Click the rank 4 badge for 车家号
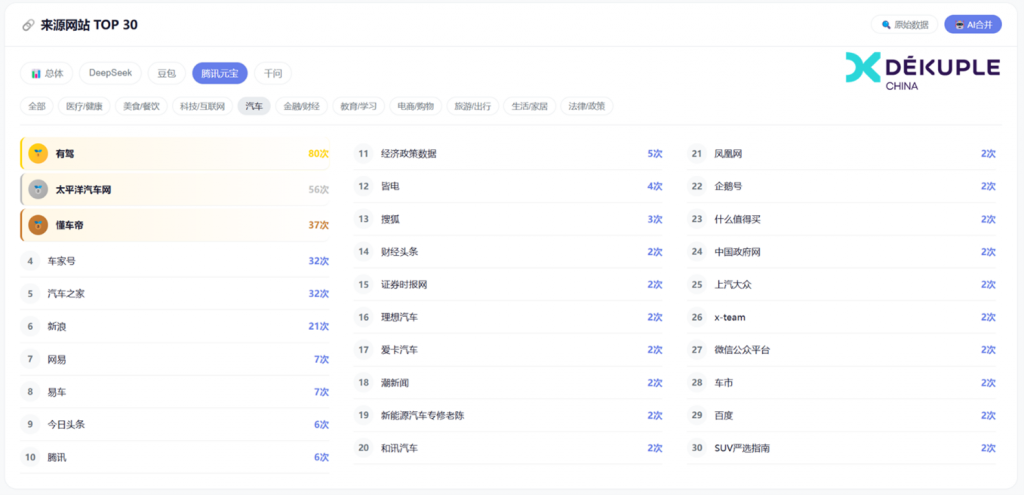 point(30,261)
